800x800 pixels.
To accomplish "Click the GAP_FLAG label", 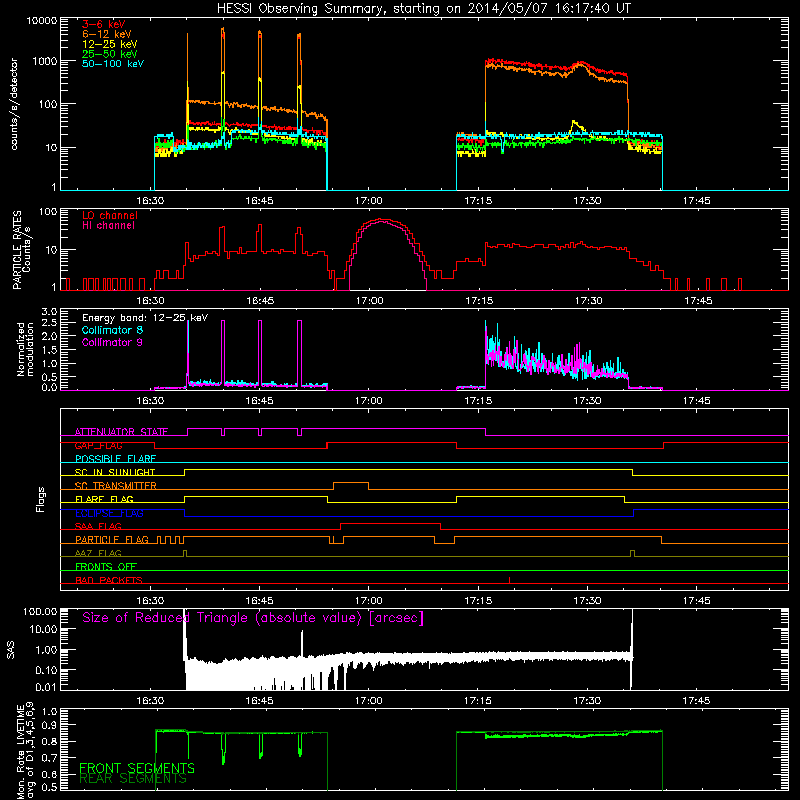I will 98,445.
